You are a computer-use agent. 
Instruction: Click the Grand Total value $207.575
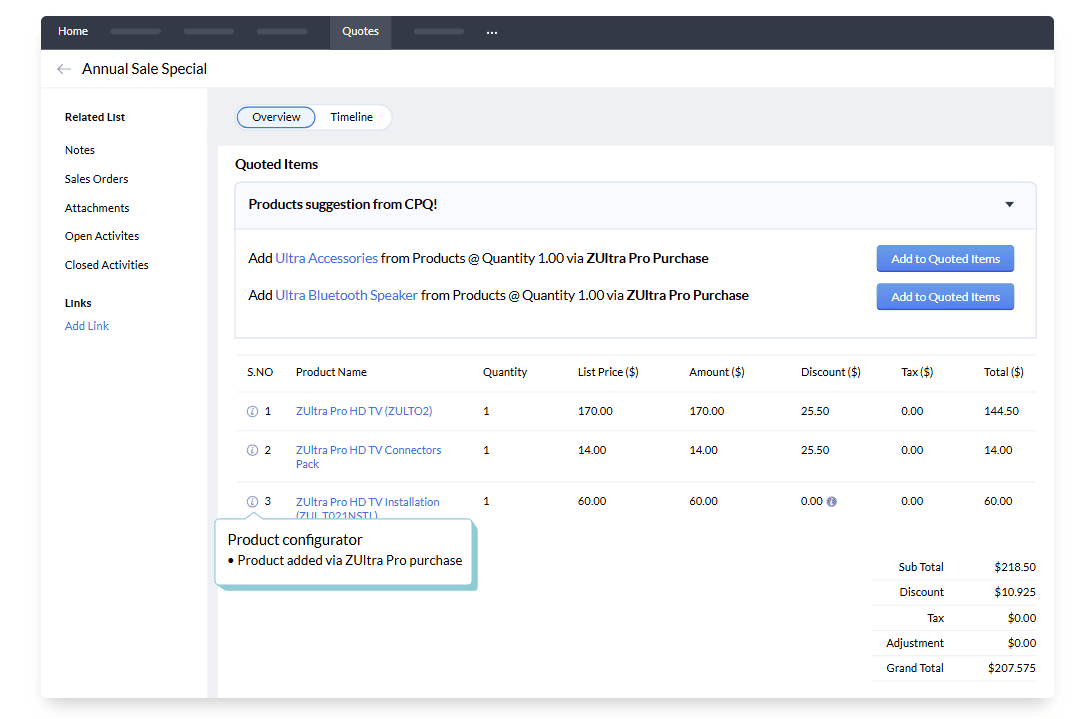1011,668
